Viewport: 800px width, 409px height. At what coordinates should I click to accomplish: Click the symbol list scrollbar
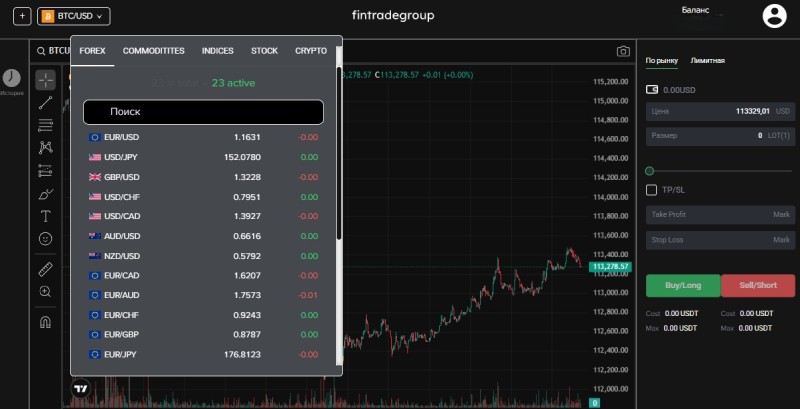pyautogui.click(x=338, y=153)
